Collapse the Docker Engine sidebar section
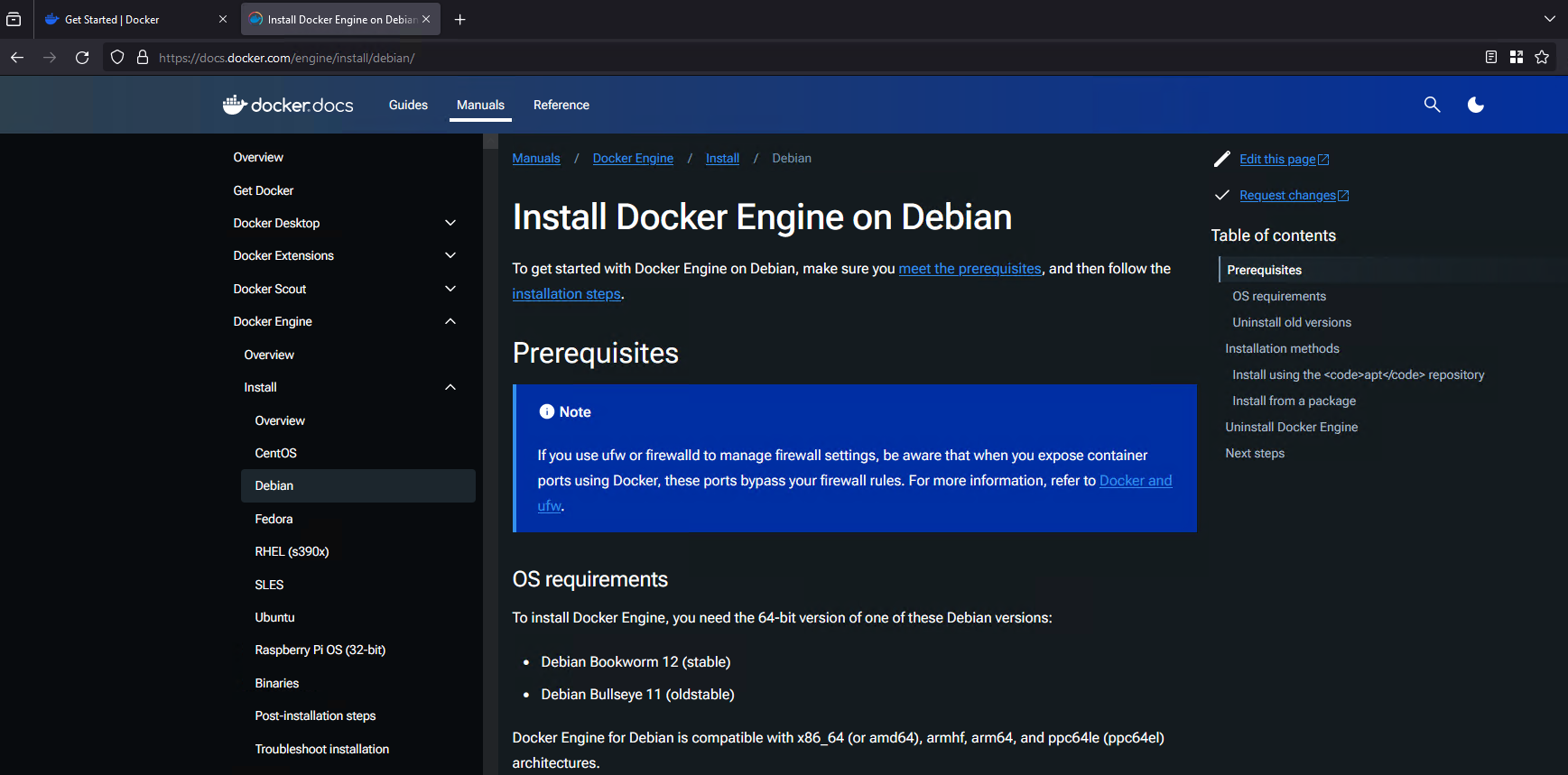Screen dimensions: 1568x775 point(450,321)
